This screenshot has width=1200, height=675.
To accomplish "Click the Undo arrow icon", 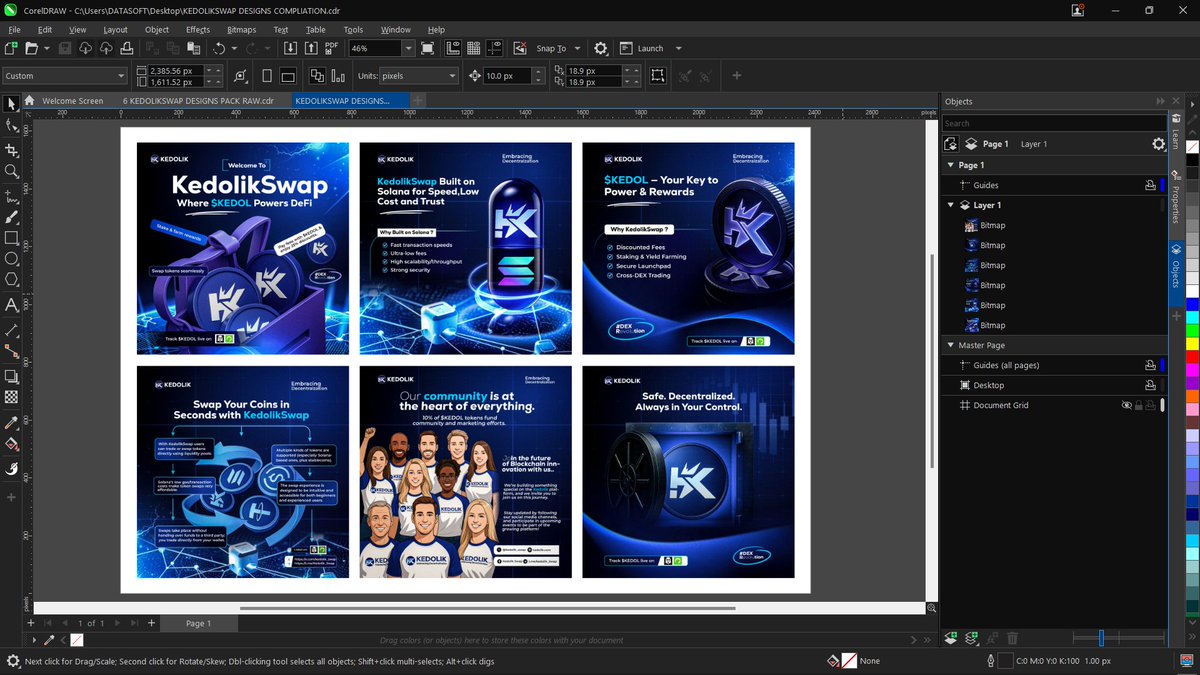I will tap(218, 48).
